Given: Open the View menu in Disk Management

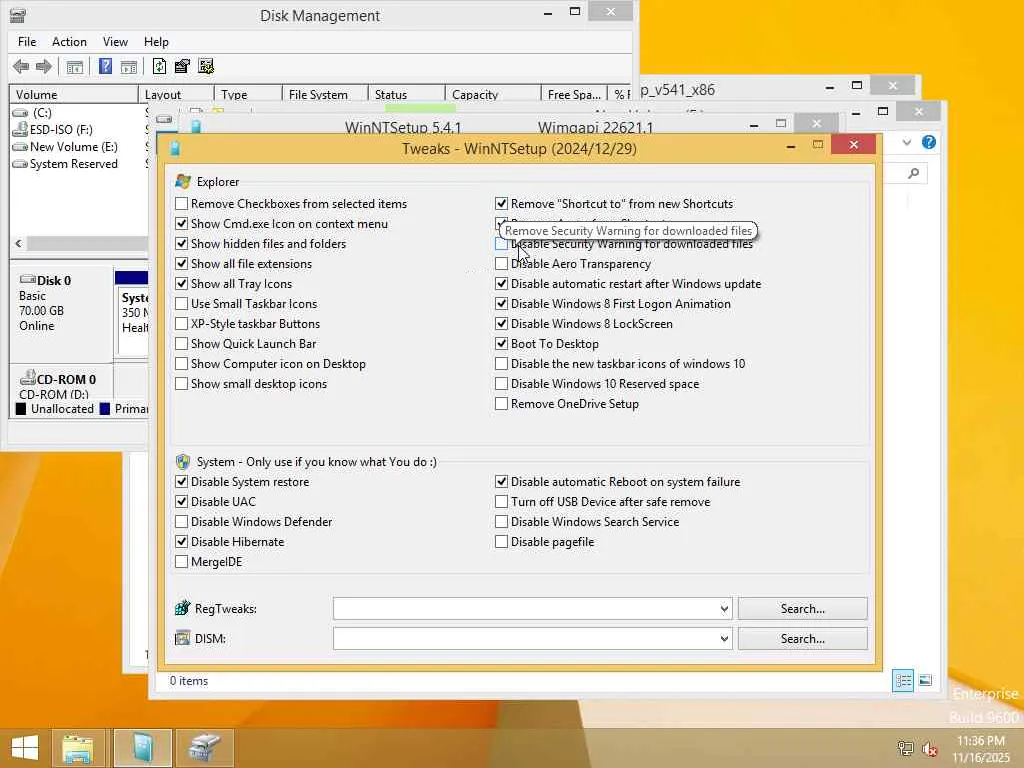Looking at the screenshot, I should coord(115,42).
